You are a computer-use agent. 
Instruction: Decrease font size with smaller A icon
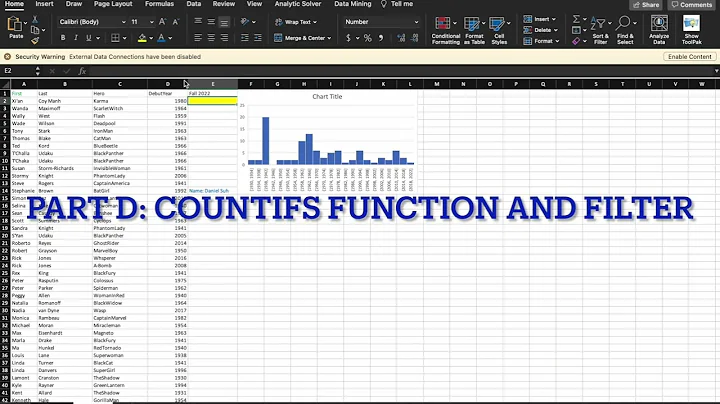pyautogui.click(x=175, y=22)
